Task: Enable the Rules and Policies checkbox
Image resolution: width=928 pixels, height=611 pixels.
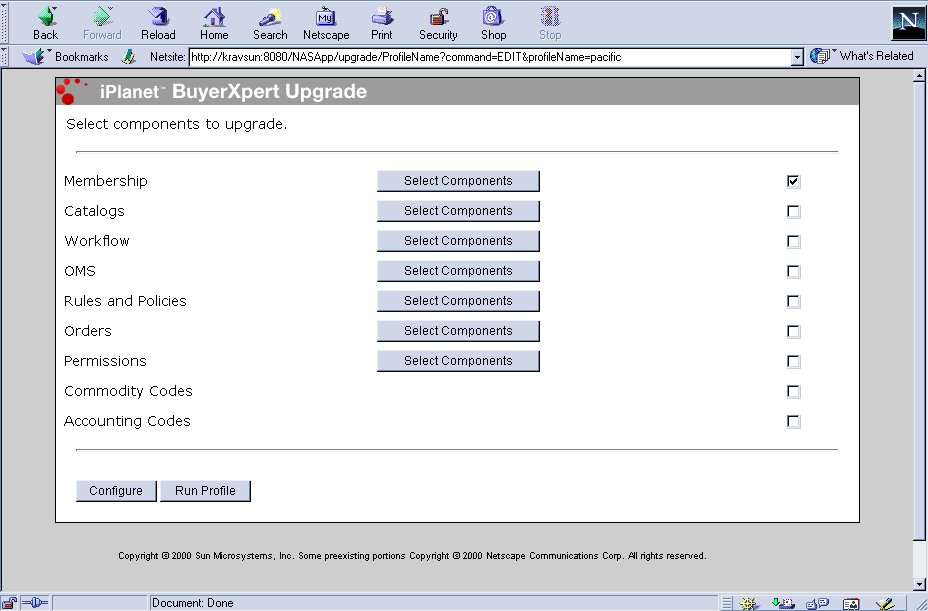Action: [794, 301]
